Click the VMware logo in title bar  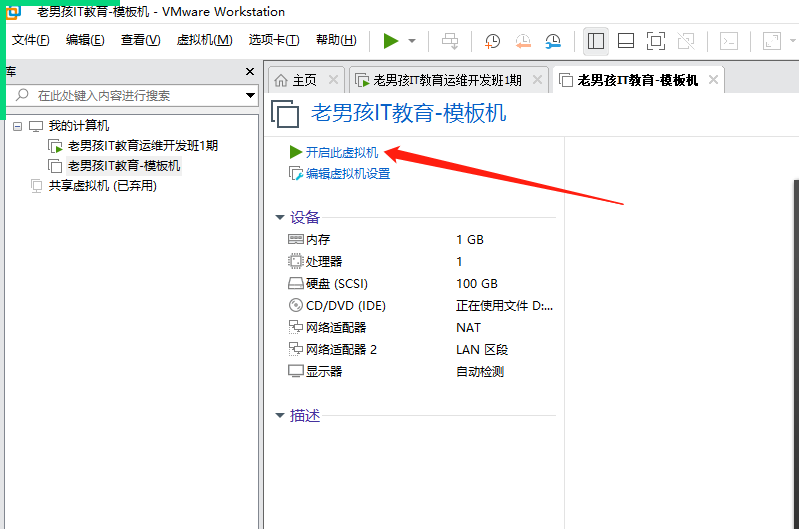(13, 12)
